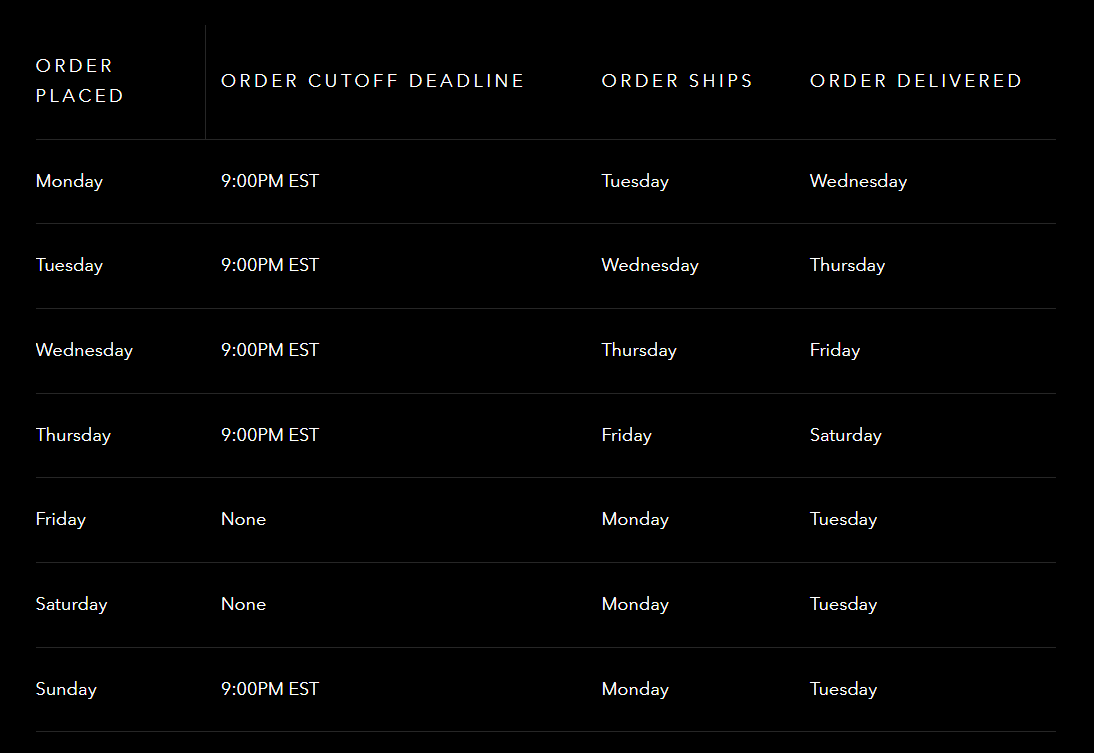Click the Order Ships column header
The image size is (1094, 753).
(x=677, y=81)
